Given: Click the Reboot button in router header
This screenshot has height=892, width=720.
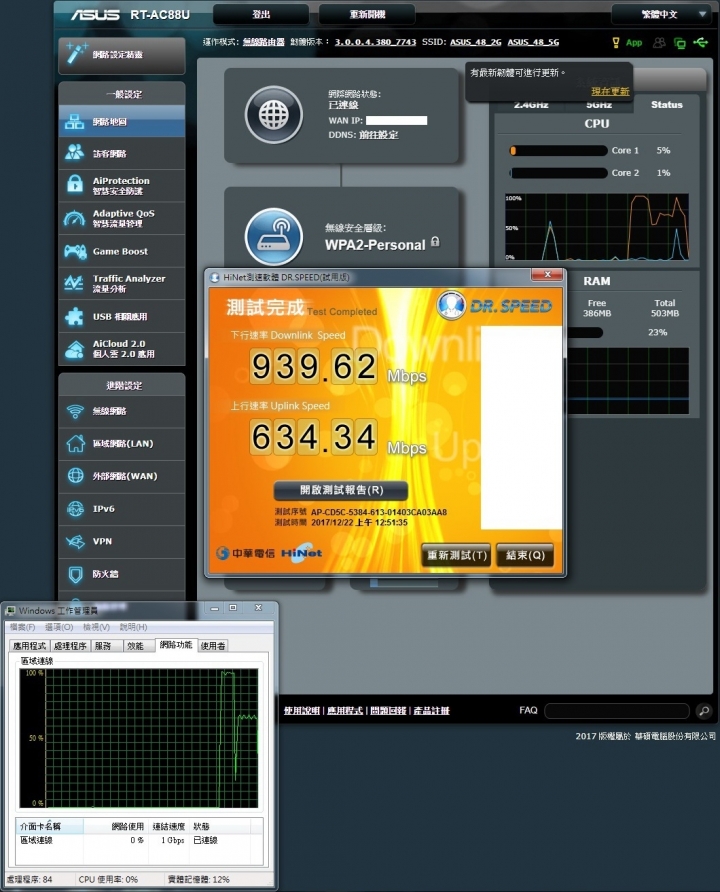Looking at the screenshot, I should click(367, 14).
